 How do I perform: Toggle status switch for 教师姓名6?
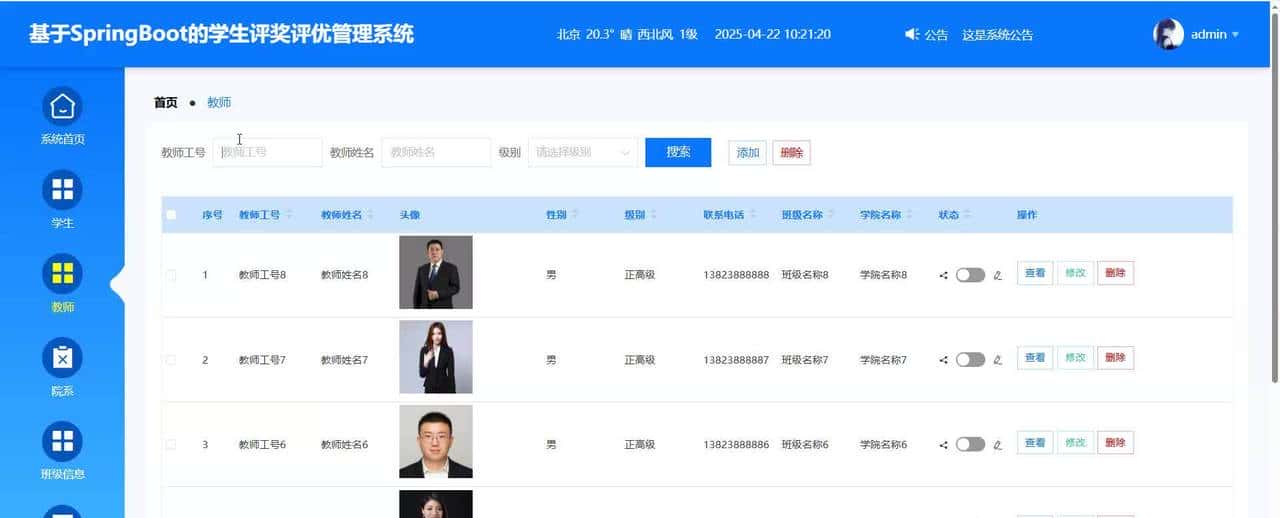click(970, 444)
